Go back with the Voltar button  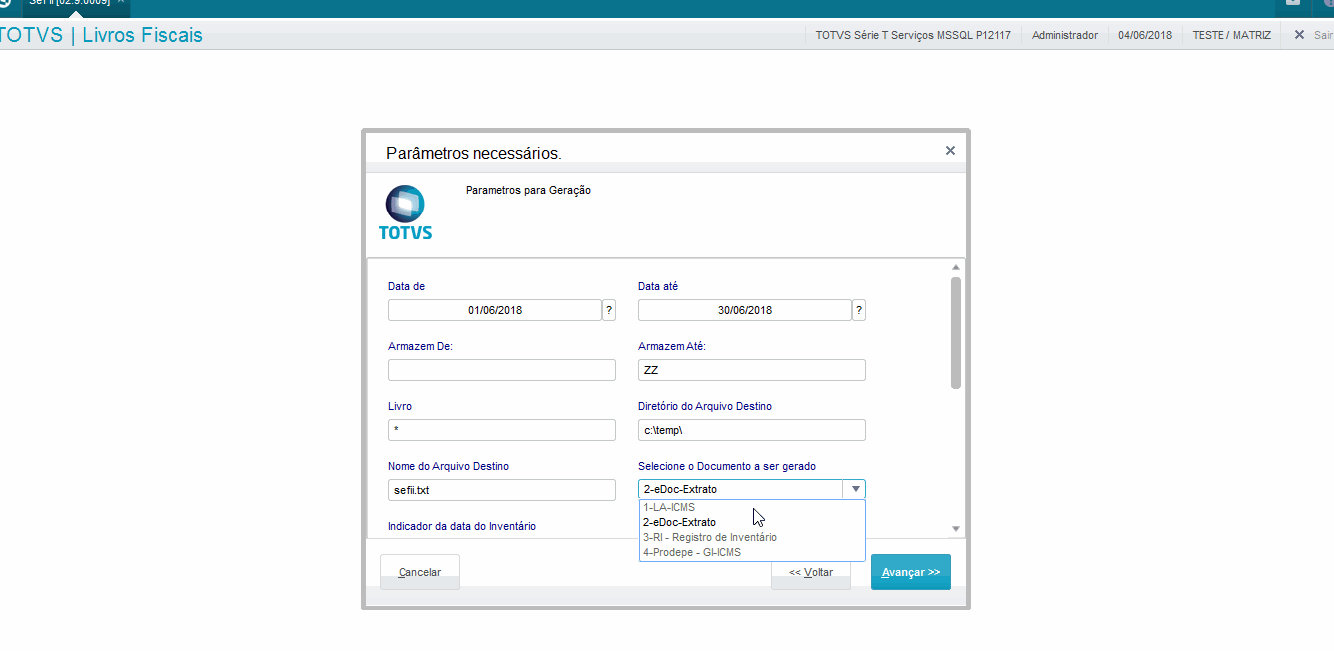(x=811, y=575)
